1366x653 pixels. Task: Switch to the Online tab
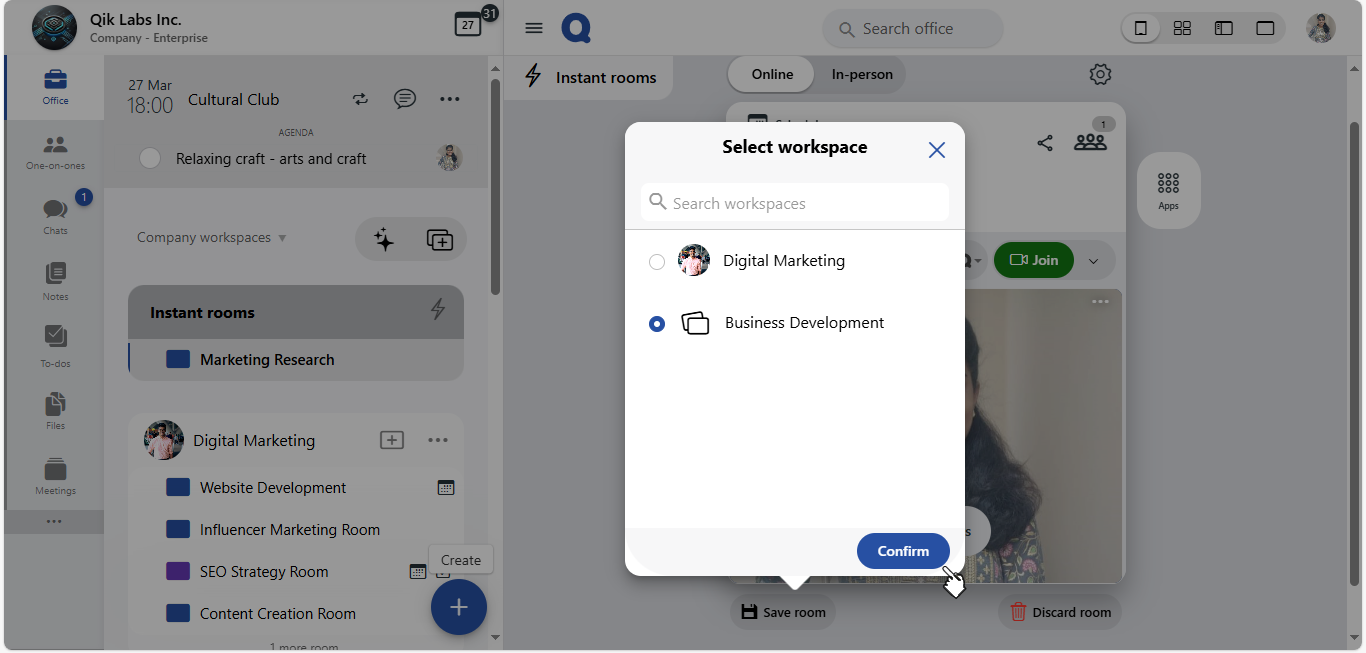click(772, 74)
